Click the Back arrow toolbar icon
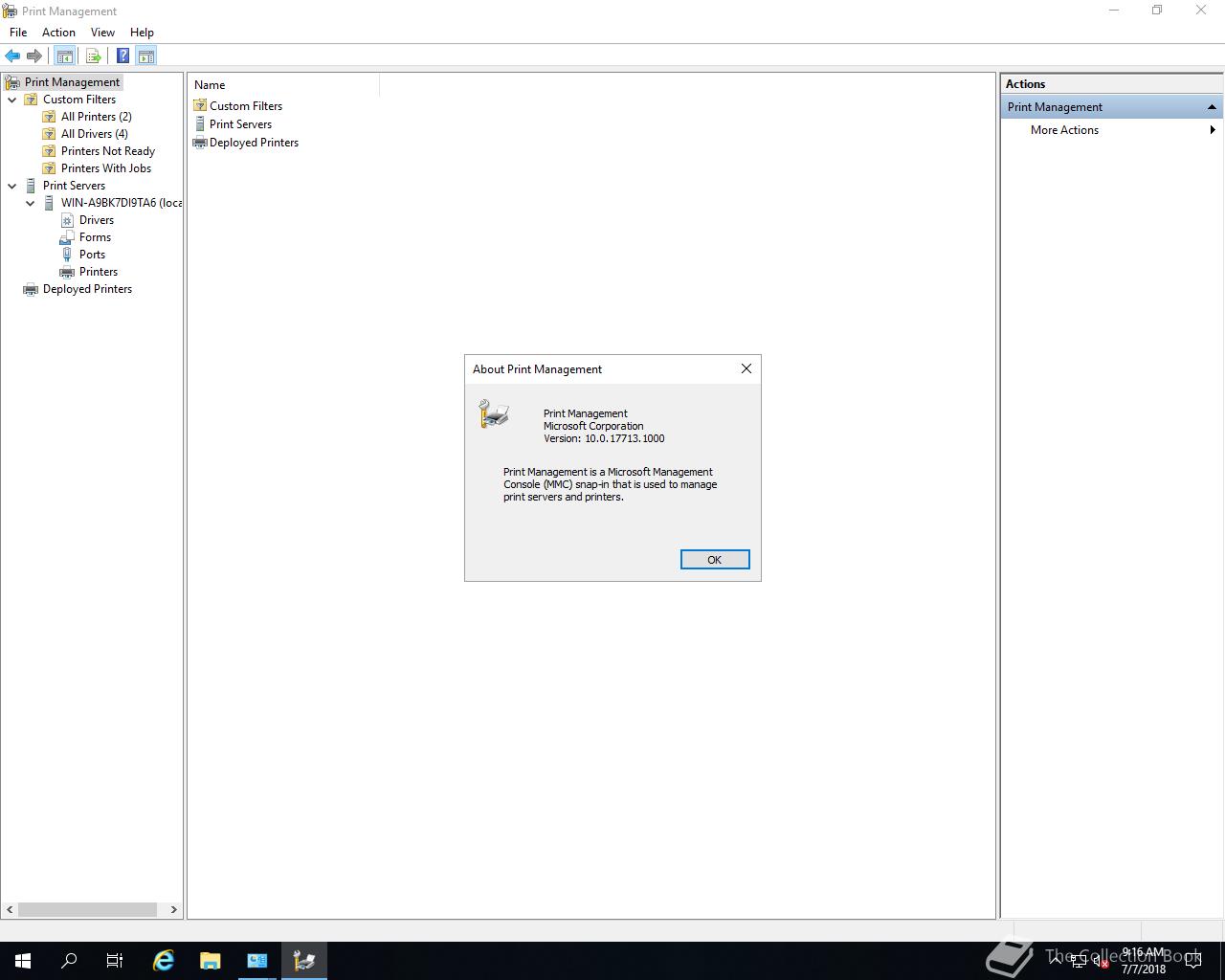 12,56
